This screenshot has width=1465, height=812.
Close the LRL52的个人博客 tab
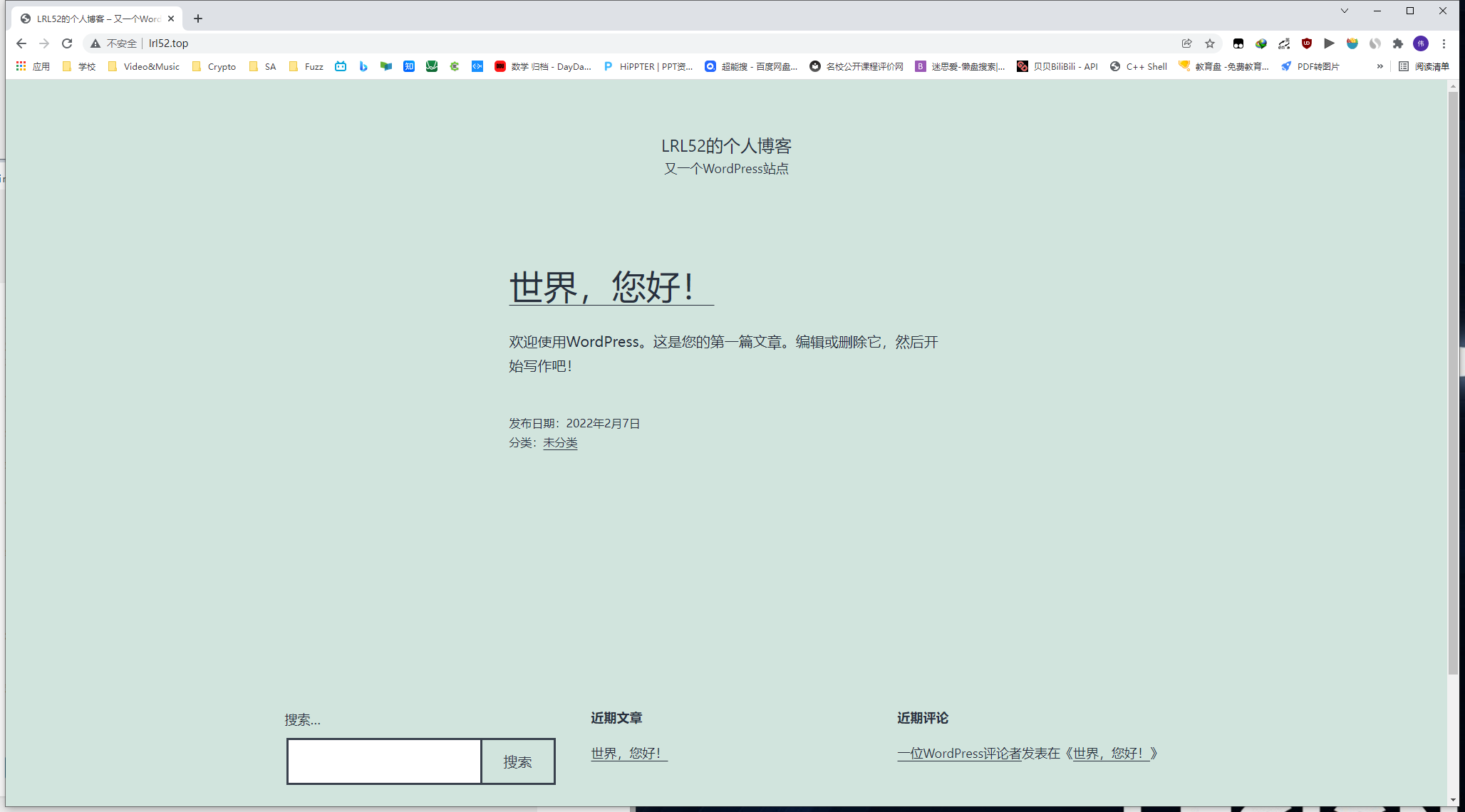coord(171,19)
